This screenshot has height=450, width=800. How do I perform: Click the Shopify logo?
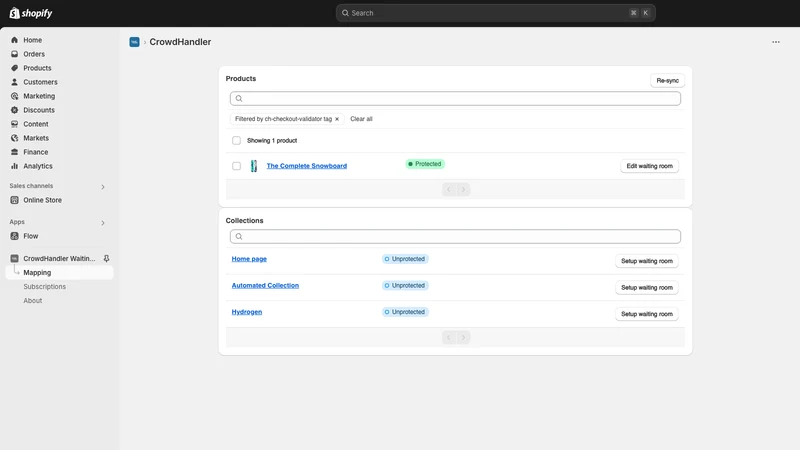point(31,13)
